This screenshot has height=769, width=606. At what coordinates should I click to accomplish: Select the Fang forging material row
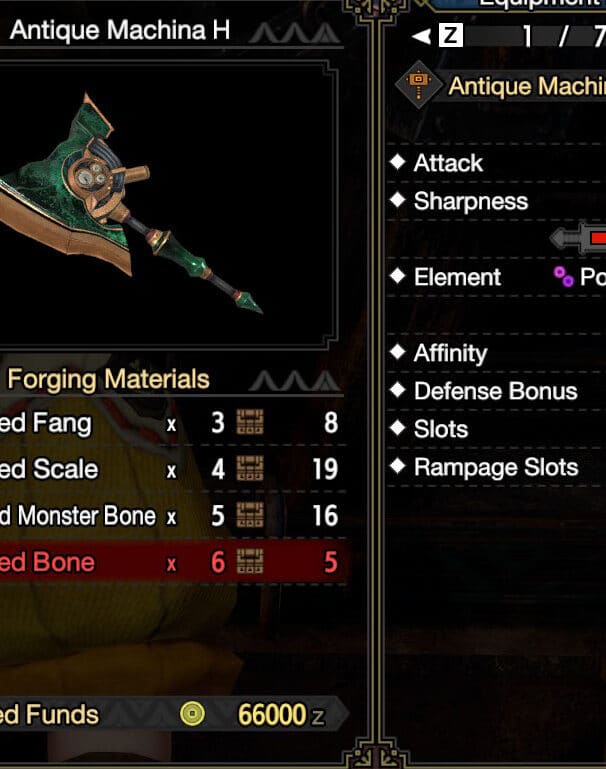173,423
